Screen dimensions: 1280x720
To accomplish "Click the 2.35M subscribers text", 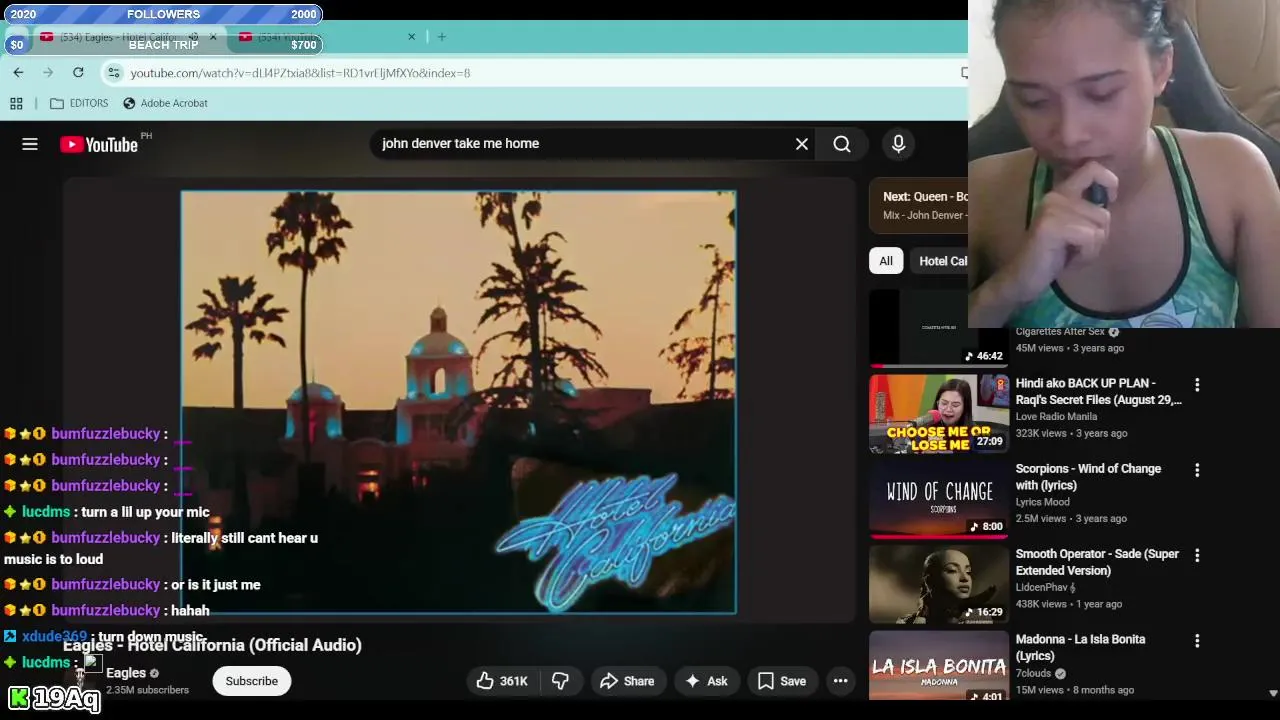I will click(x=147, y=690).
